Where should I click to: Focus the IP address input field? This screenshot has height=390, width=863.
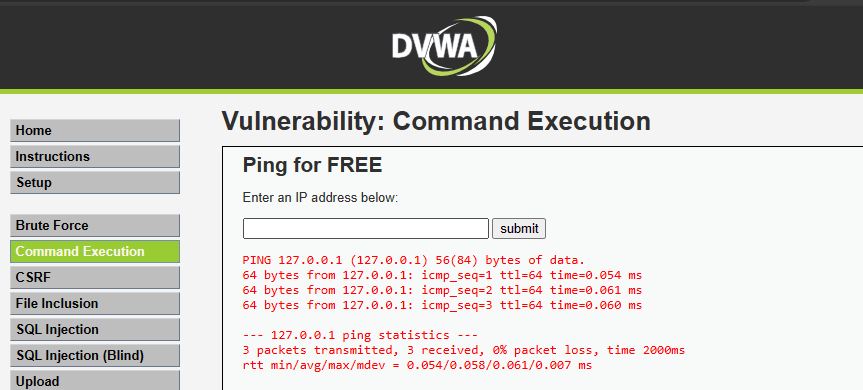click(366, 228)
